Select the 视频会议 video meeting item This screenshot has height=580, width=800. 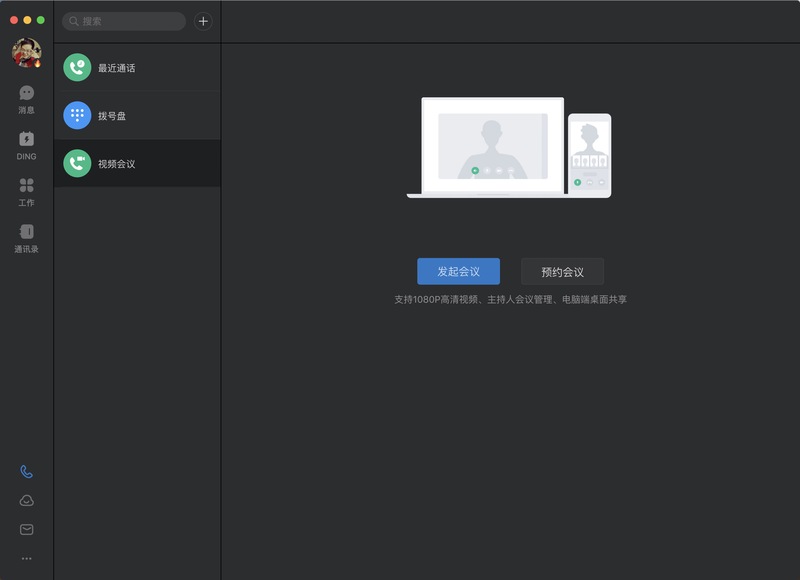coord(137,163)
